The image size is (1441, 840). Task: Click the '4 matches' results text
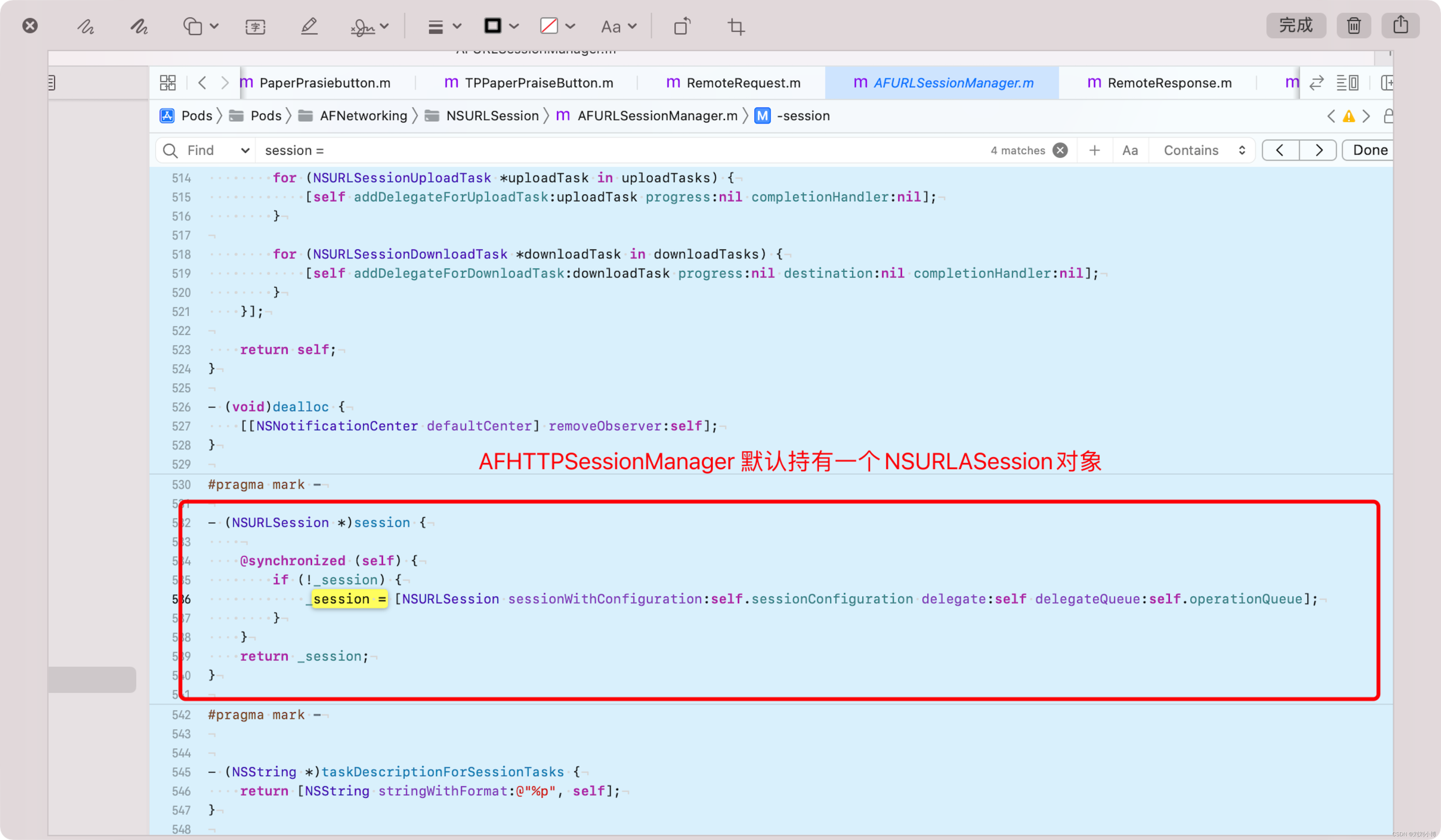1018,150
